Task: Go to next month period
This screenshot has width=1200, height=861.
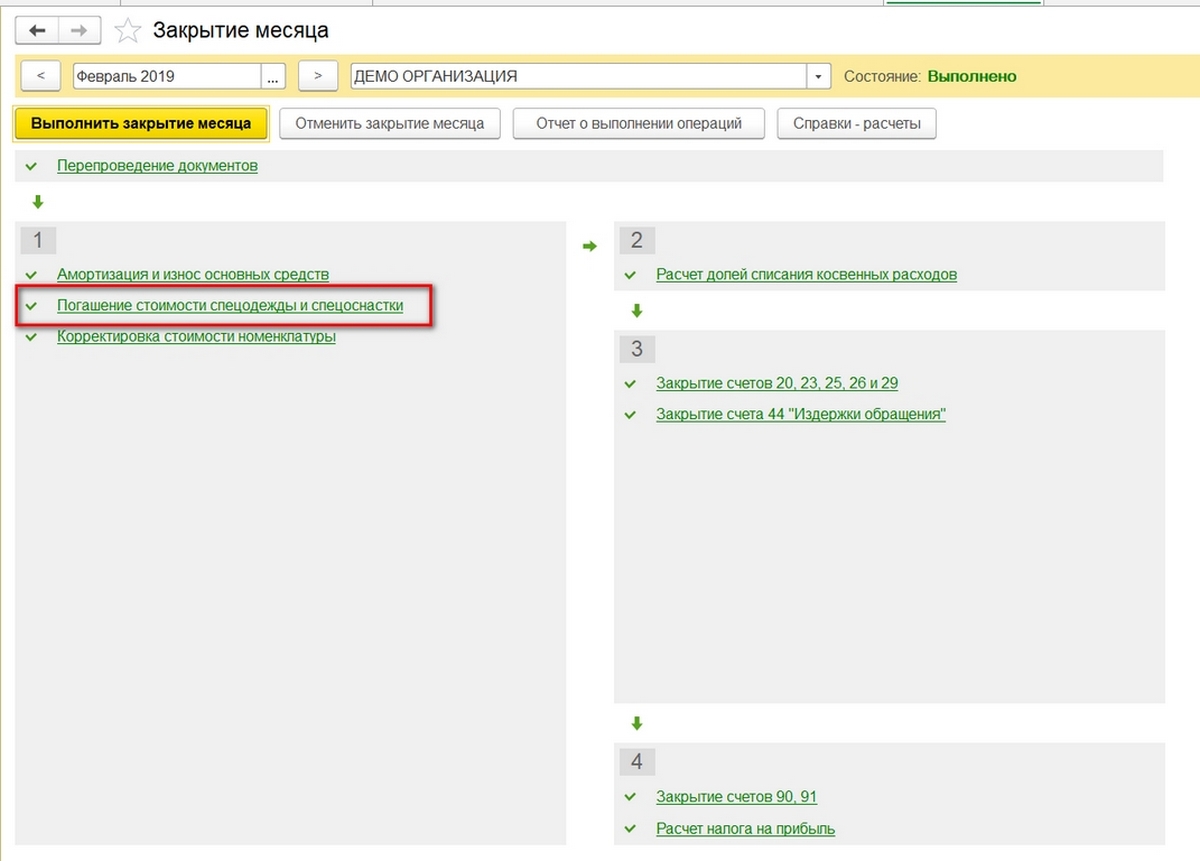Action: click(x=317, y=76)
